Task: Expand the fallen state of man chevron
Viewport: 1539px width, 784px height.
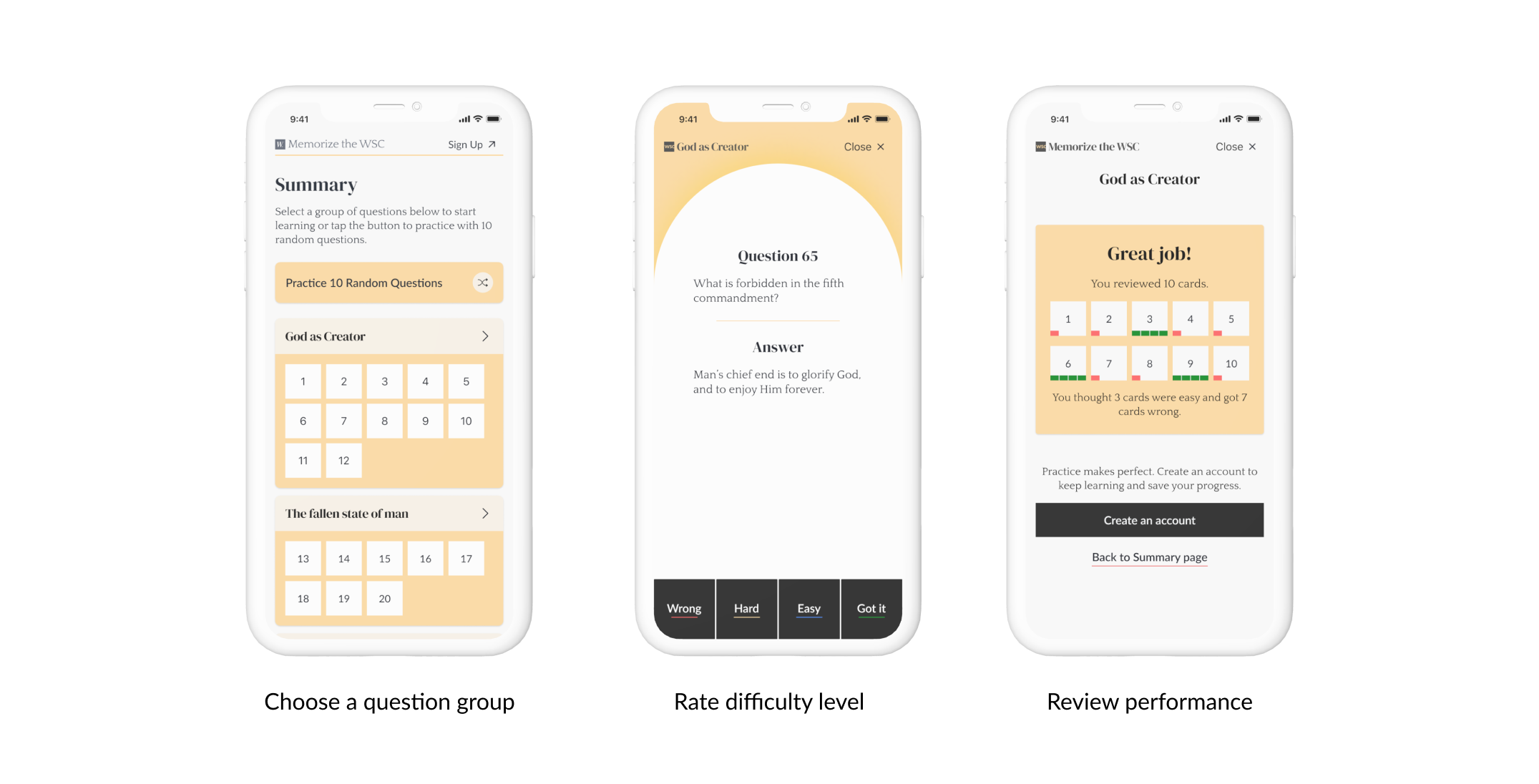Action: coord(487,513)
